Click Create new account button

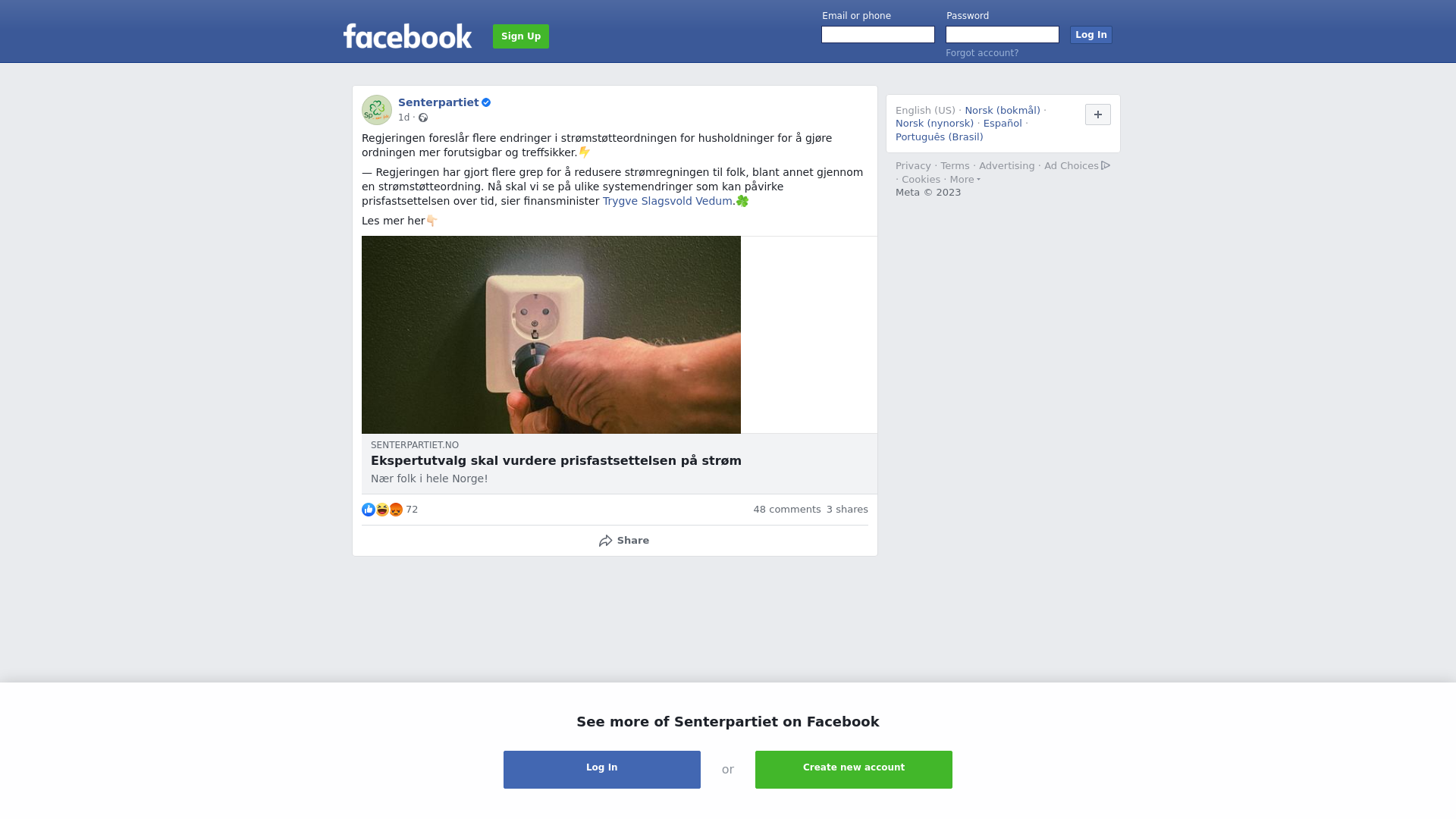pyautogui.click(x=854, y=770)
